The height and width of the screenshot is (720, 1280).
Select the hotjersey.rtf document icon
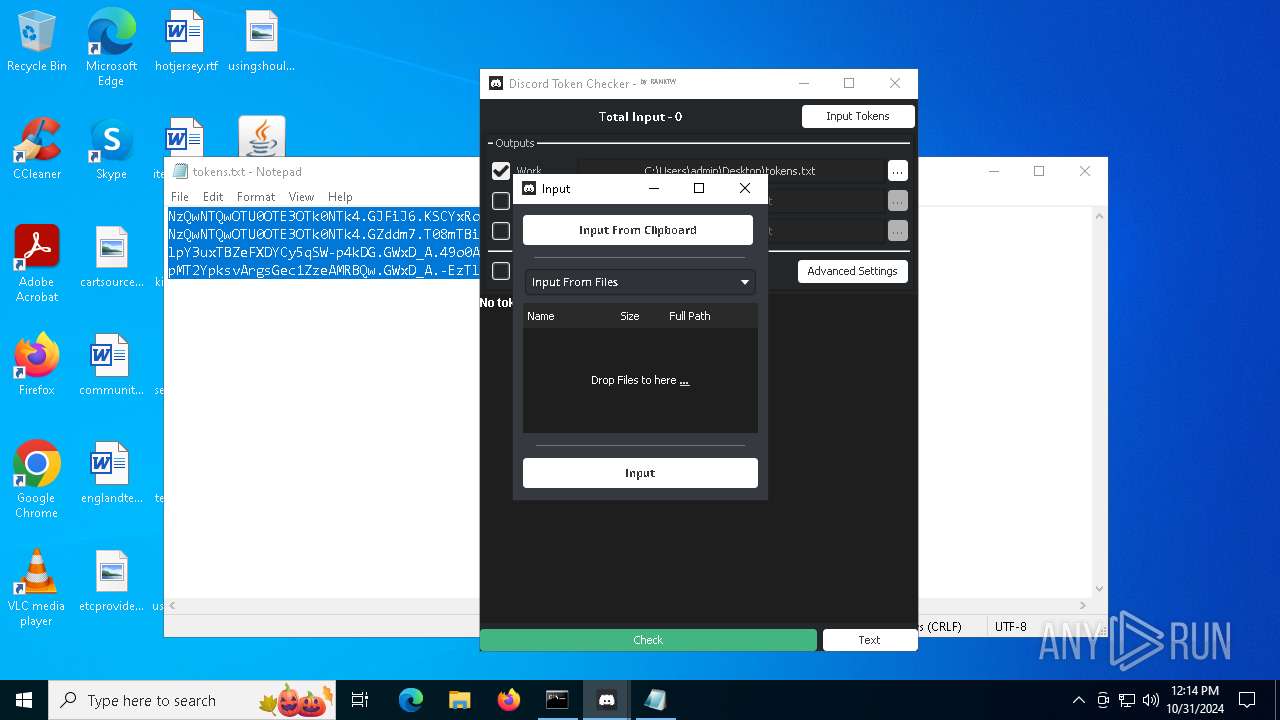click(186, 42)
